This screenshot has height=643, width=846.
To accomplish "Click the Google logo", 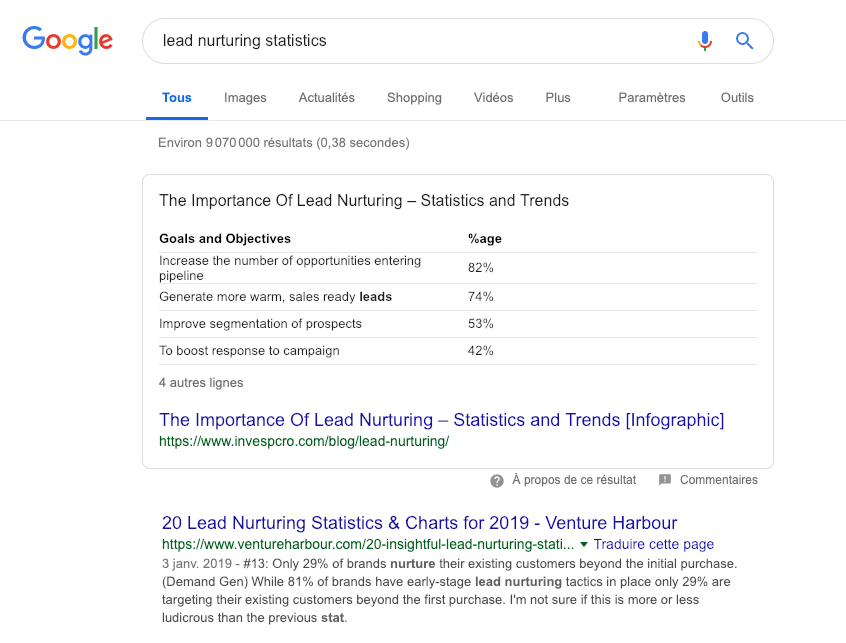I will [x=67, y=40].
